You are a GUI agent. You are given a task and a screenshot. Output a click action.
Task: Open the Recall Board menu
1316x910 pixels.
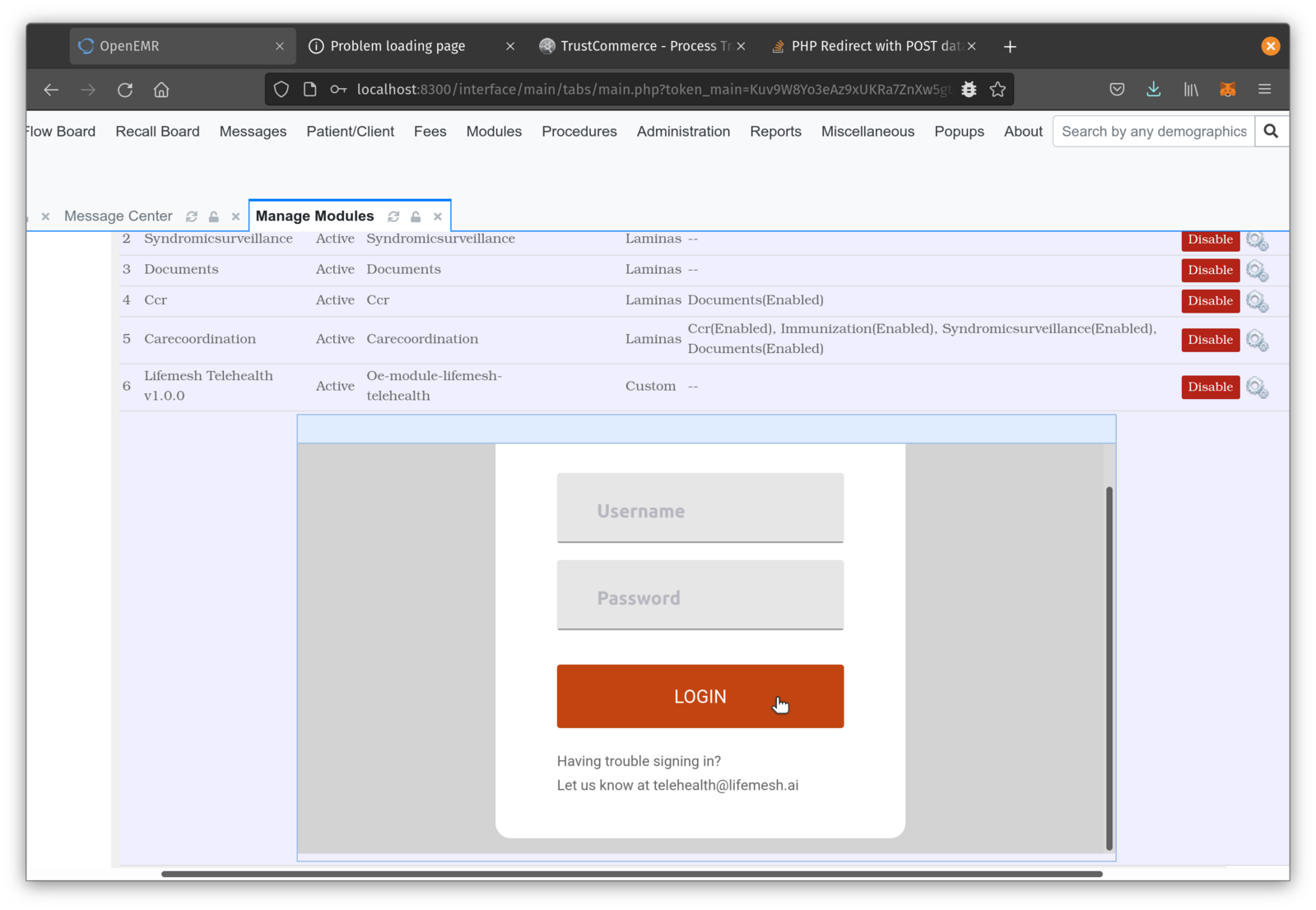[x=157, y=132]
